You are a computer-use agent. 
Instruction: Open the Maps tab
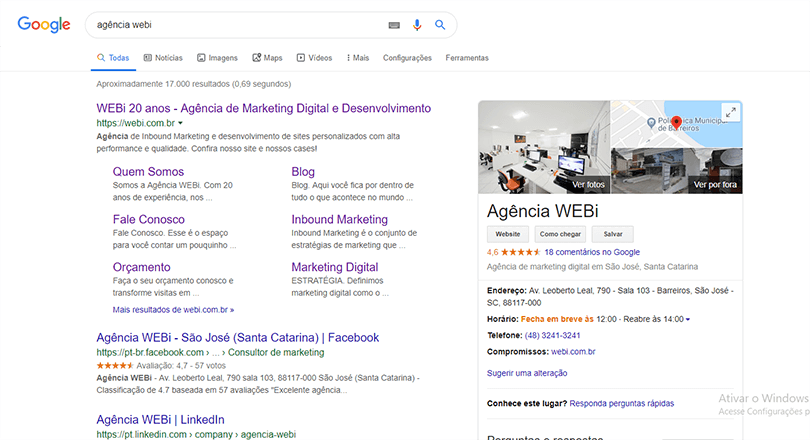pos(267,58)
